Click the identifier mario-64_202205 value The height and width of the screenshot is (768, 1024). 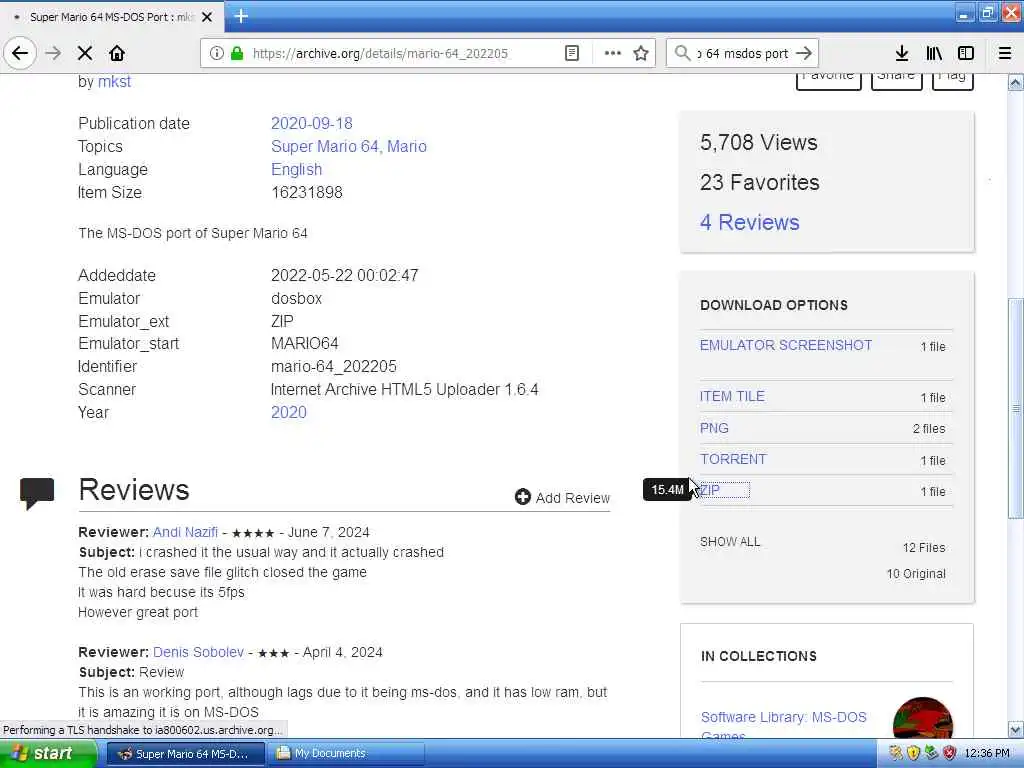coord(334,366)
